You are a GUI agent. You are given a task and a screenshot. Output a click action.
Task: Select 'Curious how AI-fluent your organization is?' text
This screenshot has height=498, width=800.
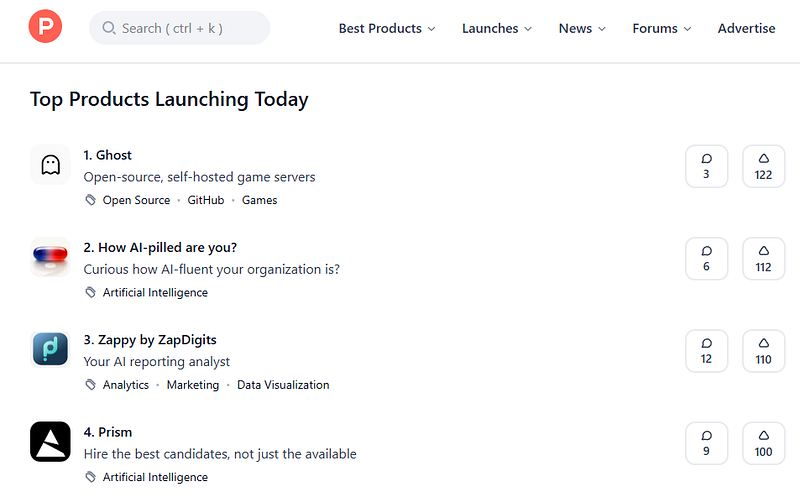point(212,269)
